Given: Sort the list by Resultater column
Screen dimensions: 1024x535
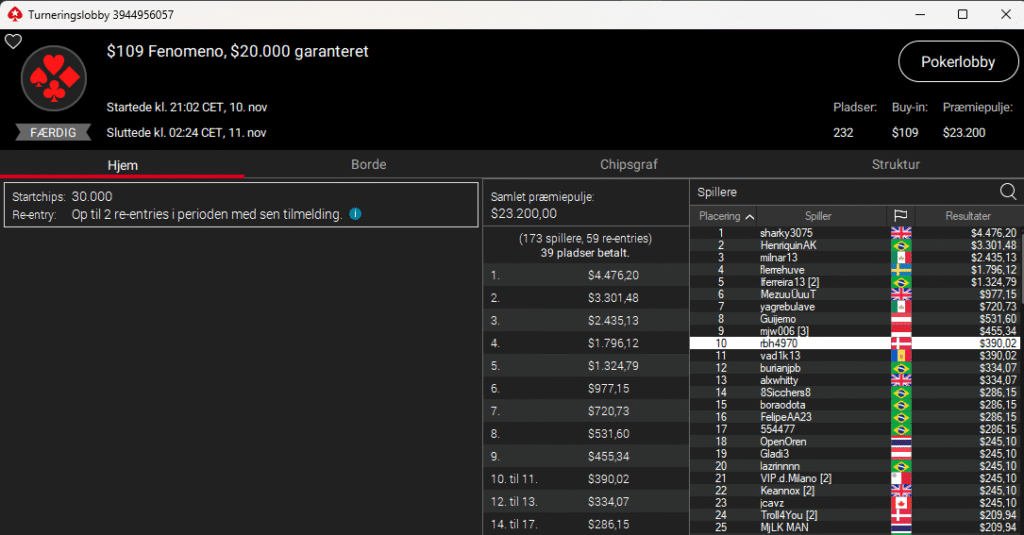Looking at the screenshot, I should pos(967,216).
